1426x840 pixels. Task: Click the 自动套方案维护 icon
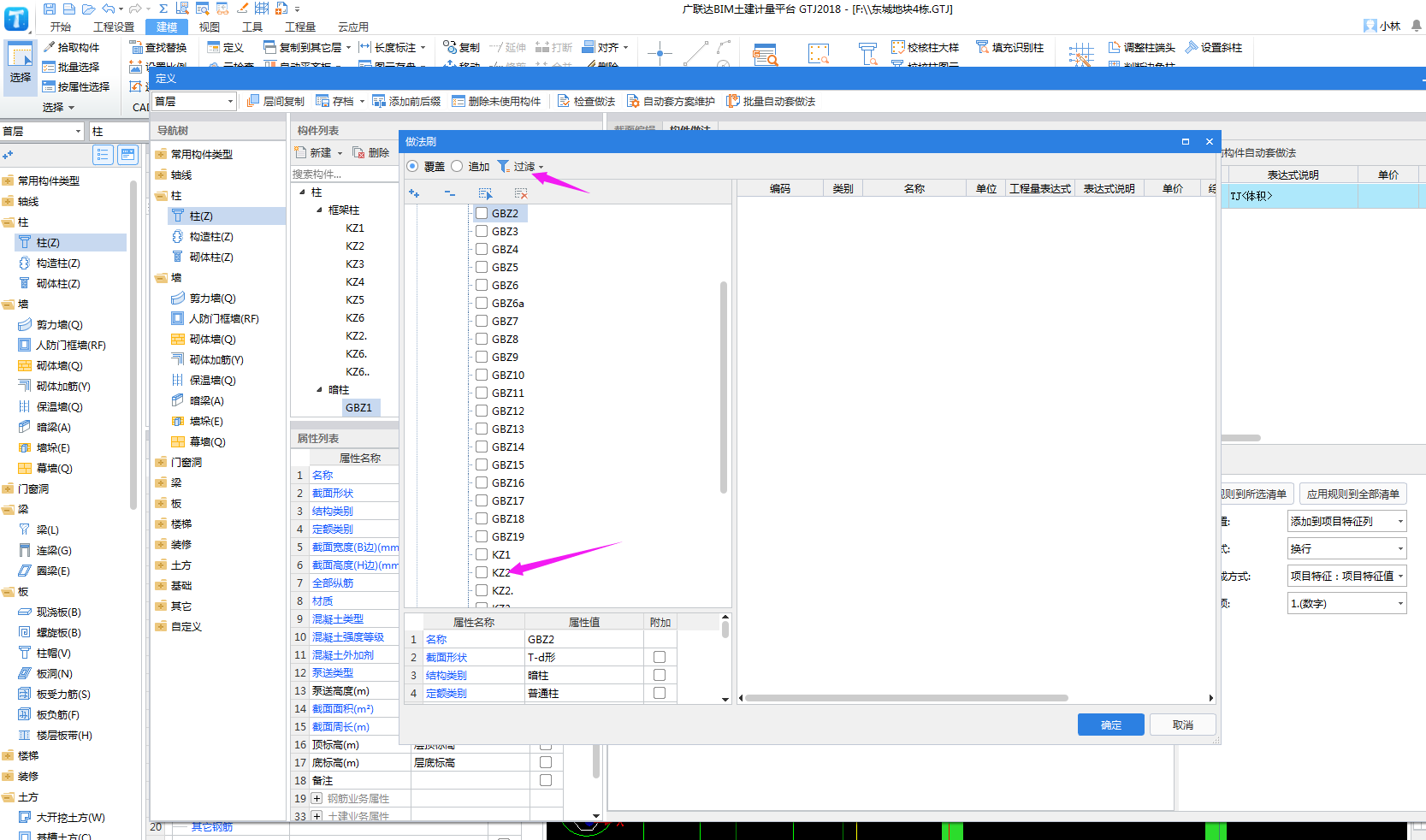tap(633, 101)
